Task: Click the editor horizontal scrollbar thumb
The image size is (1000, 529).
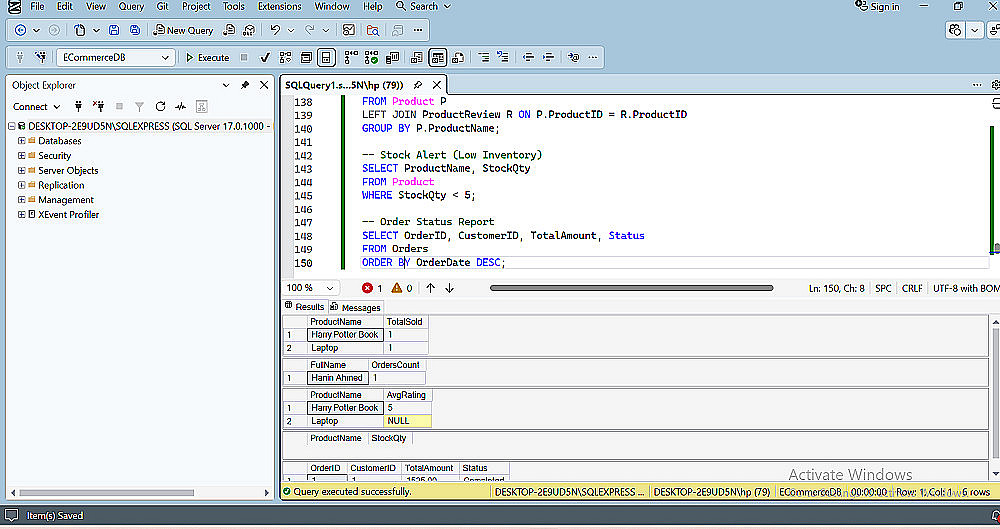Action: [x=631, y=288]
